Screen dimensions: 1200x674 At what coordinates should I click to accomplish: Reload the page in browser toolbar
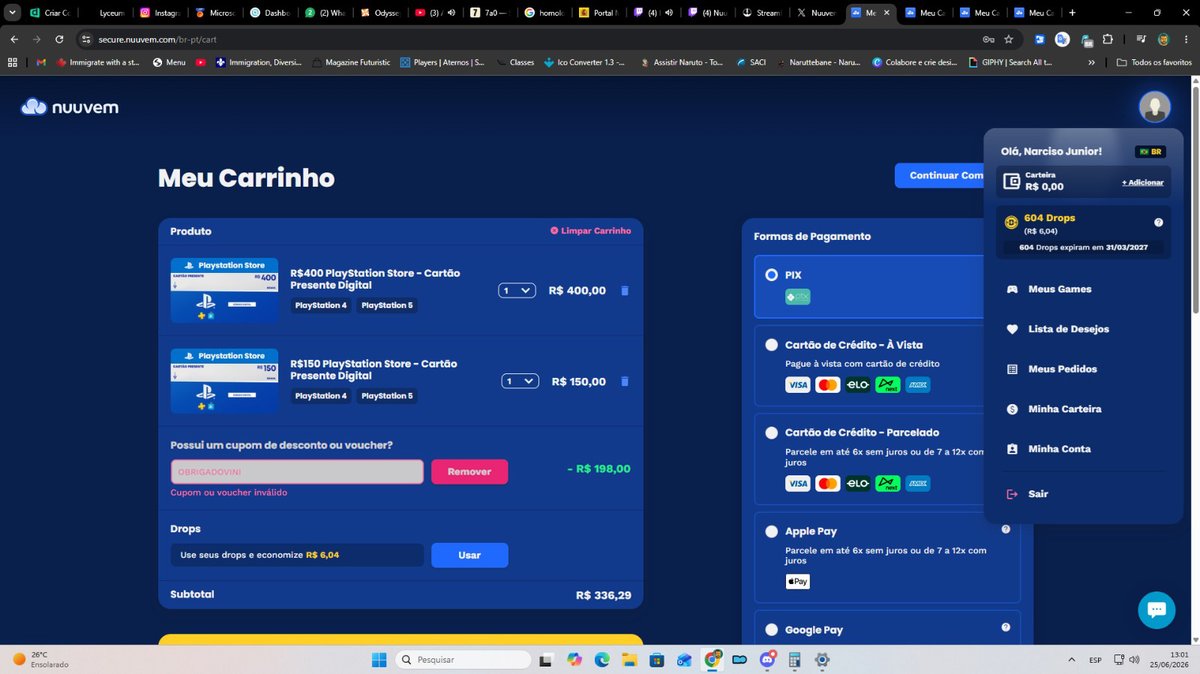tap(60, 39)
